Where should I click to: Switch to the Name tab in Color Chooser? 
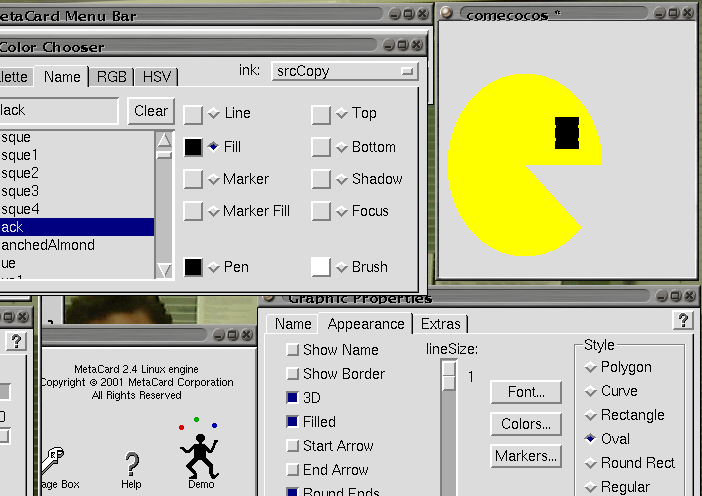coord(62,77)
